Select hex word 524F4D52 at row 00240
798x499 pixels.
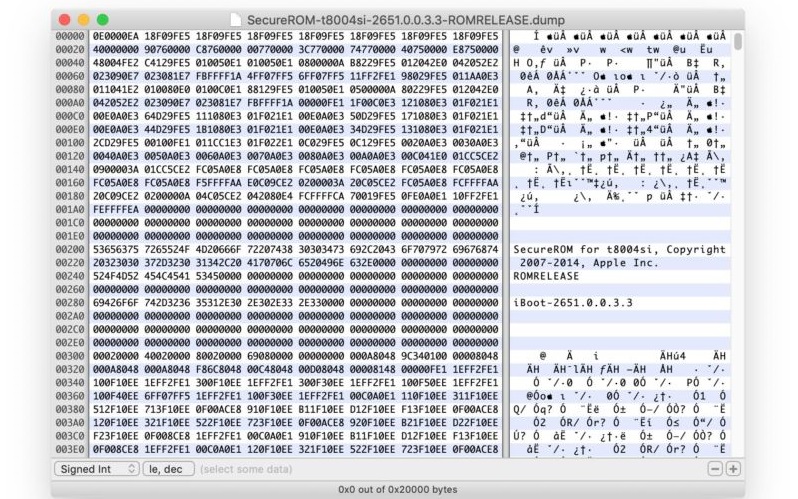pos(116,276)
